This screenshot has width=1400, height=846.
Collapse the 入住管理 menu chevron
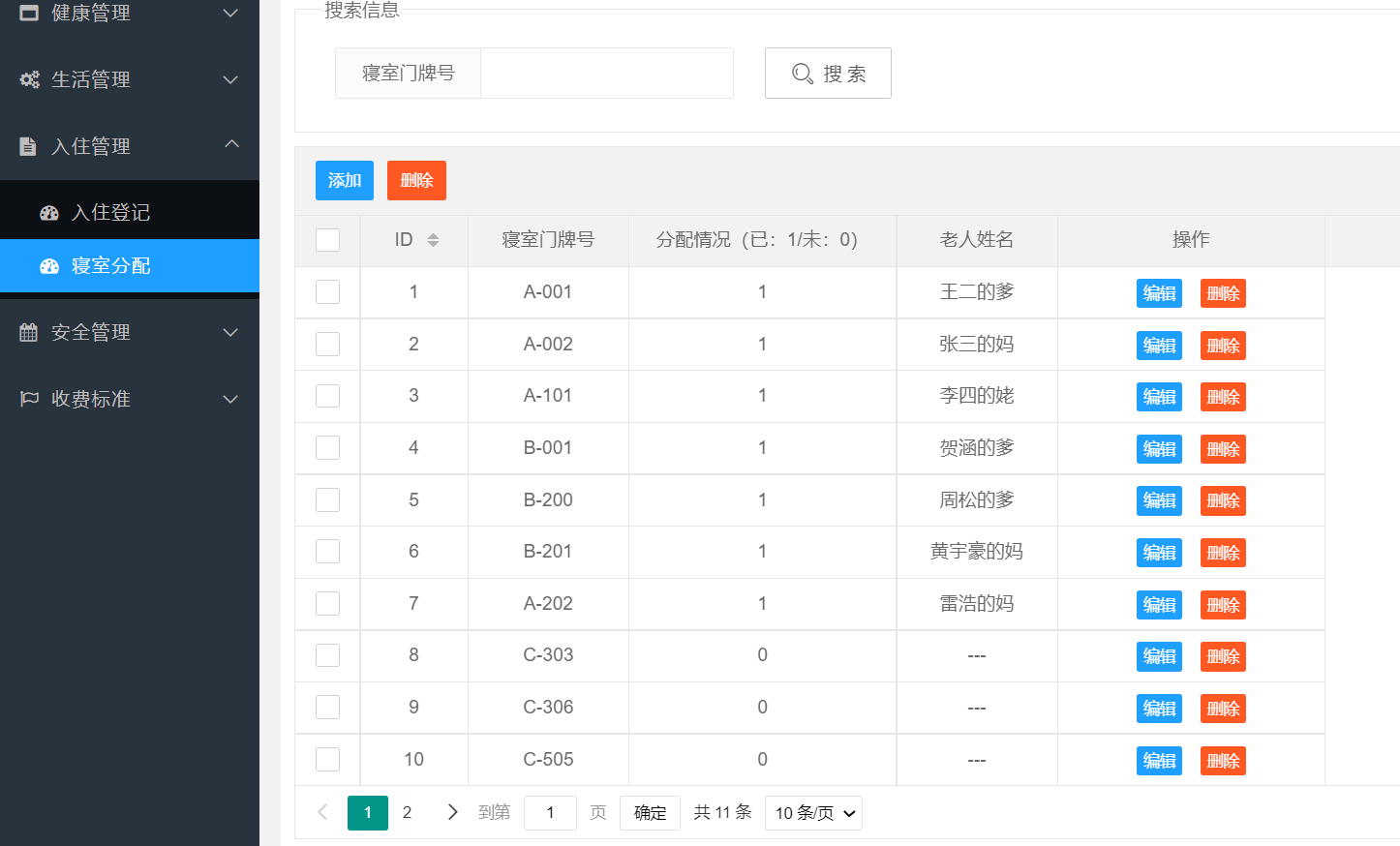[x=231, y=143]
